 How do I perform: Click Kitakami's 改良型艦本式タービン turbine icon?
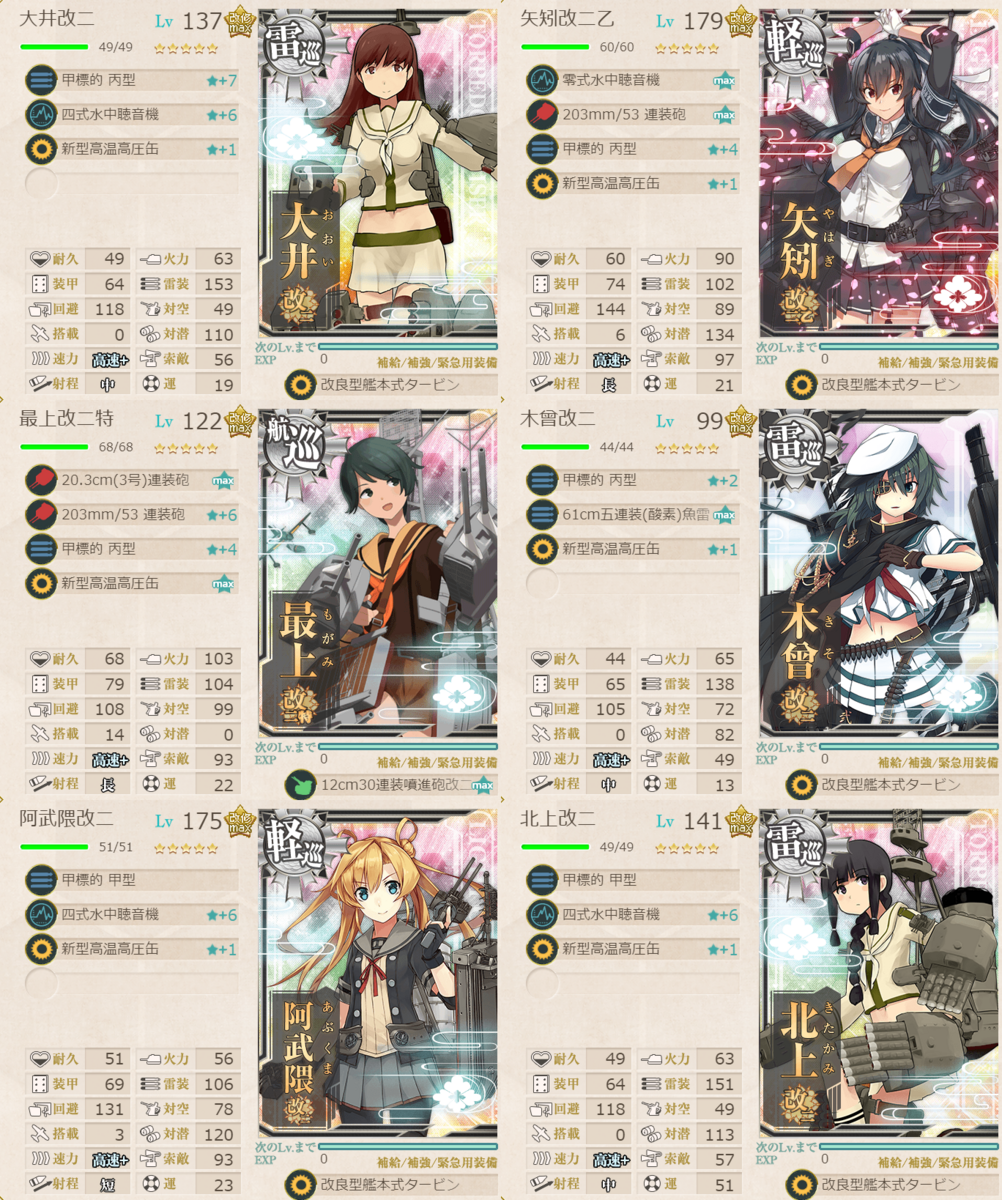(x=800, y=1184)
